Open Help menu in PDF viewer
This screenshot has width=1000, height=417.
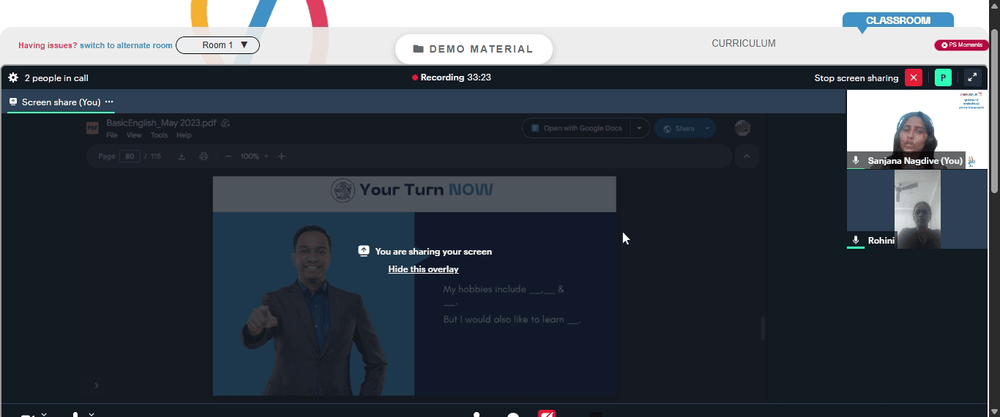[x=184, y=135]
